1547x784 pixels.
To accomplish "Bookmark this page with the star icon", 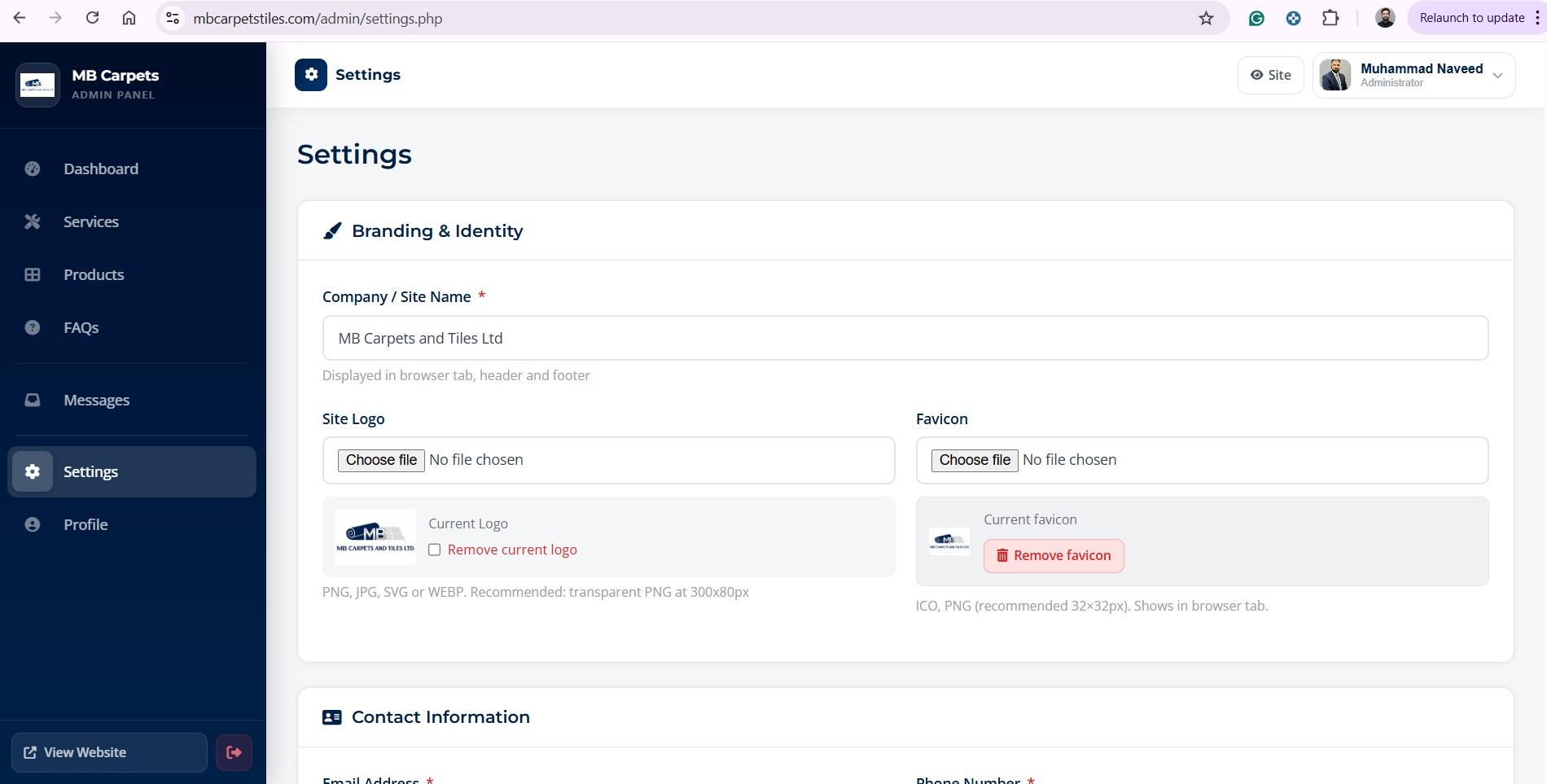I will click(1206, 18).
